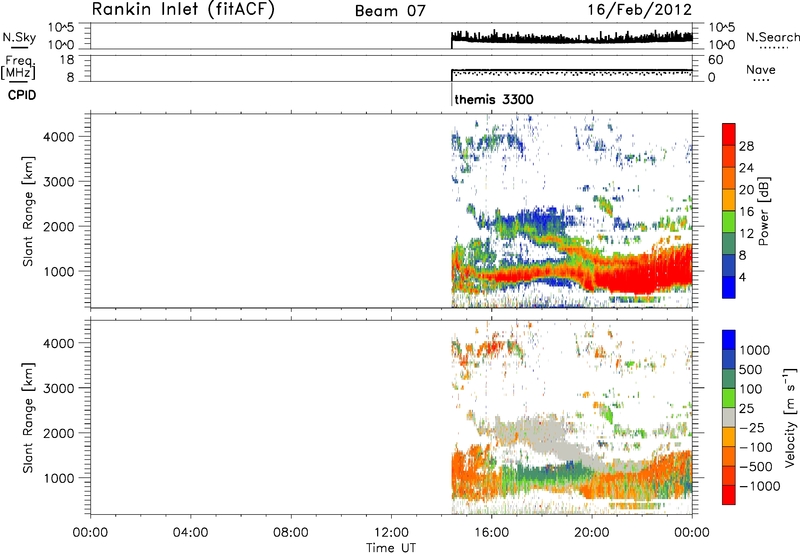Click the 'N.Search' legend label
The height and width of the screenshot is (554, 800).
coord(773,37)
